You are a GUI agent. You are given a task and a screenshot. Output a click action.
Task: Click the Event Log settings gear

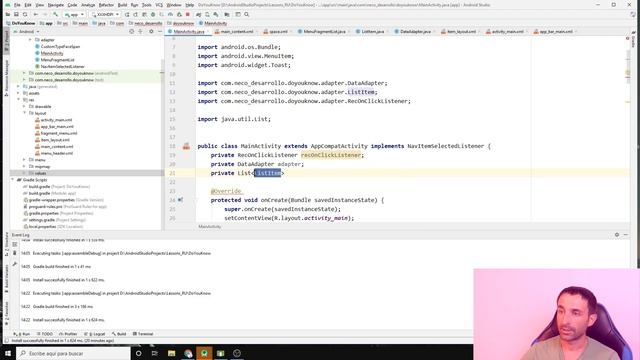point(617,235)
